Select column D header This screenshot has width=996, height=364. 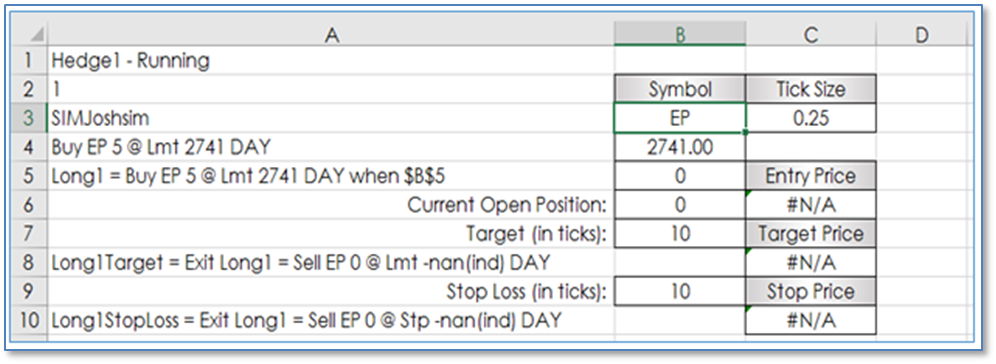[922, 34]
